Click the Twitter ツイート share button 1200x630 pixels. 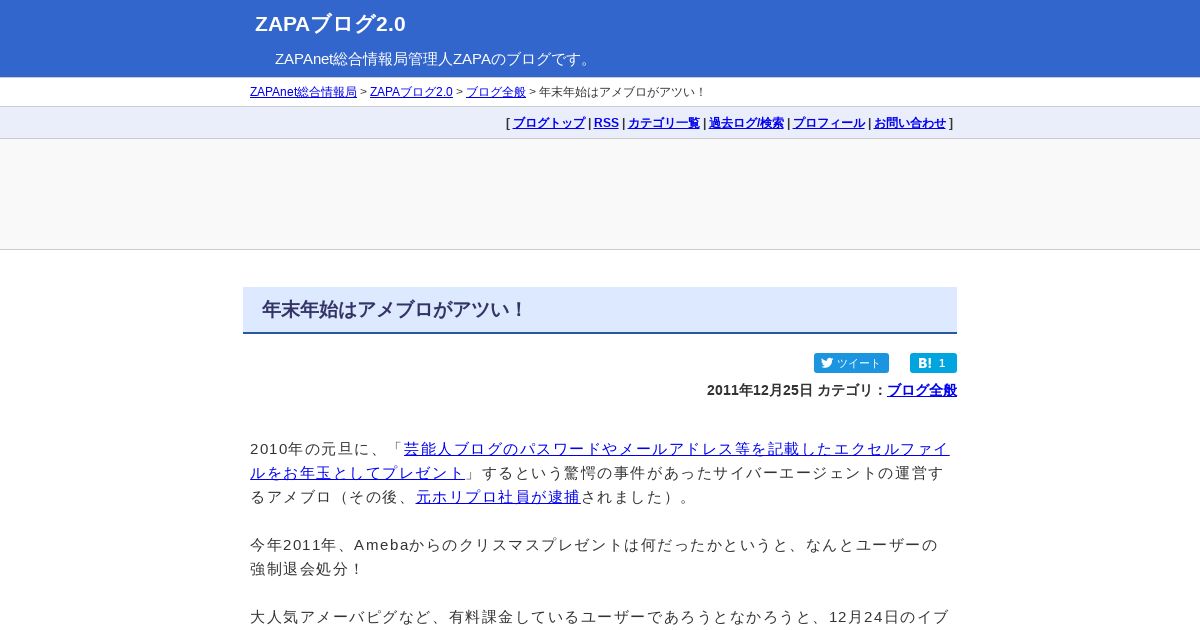point(851,363)
